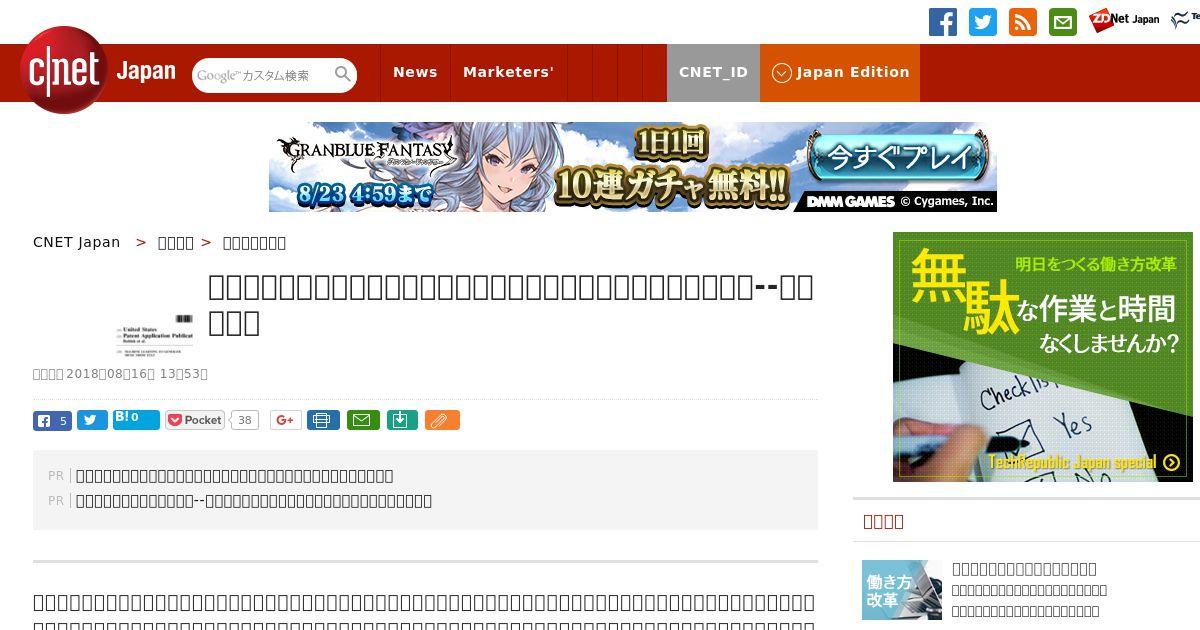Click the second PR link
The width and height of the screenshot is (1200, 630).
pos(254,501)
